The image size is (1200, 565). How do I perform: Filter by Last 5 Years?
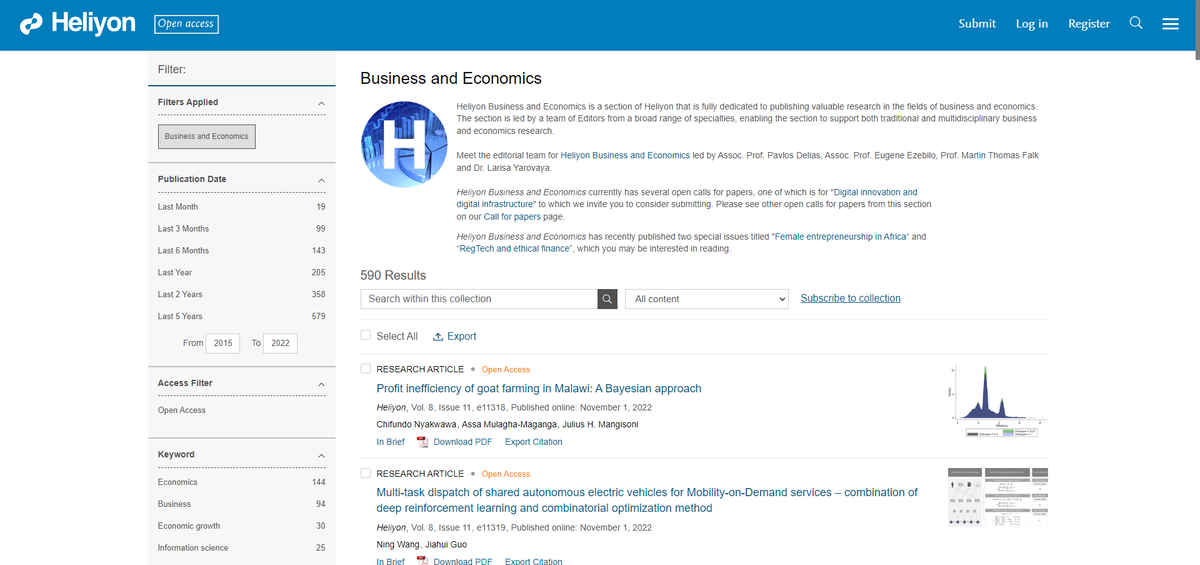click(180, 317)
